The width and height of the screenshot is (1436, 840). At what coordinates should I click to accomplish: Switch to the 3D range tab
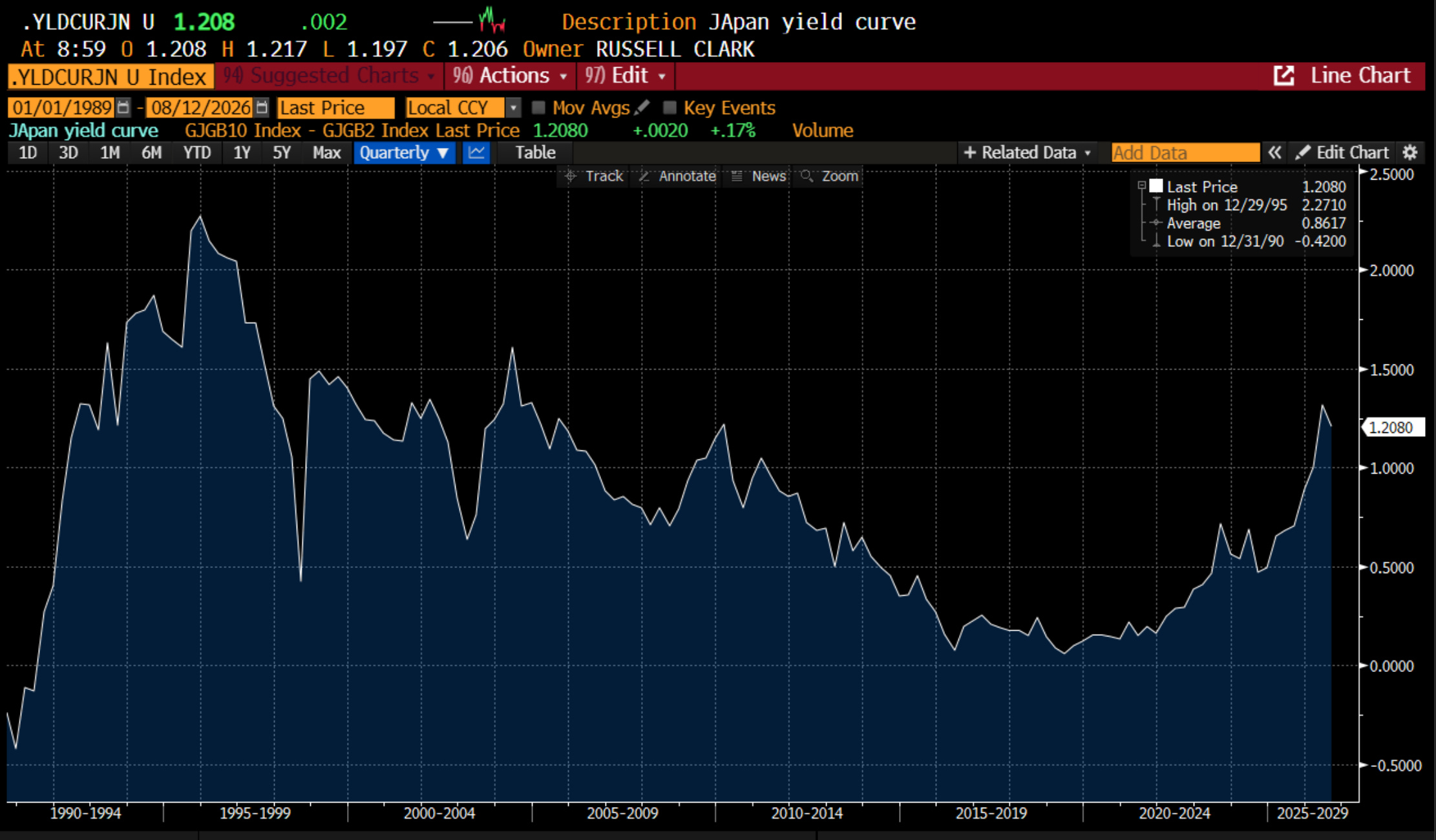coord(69,152)
